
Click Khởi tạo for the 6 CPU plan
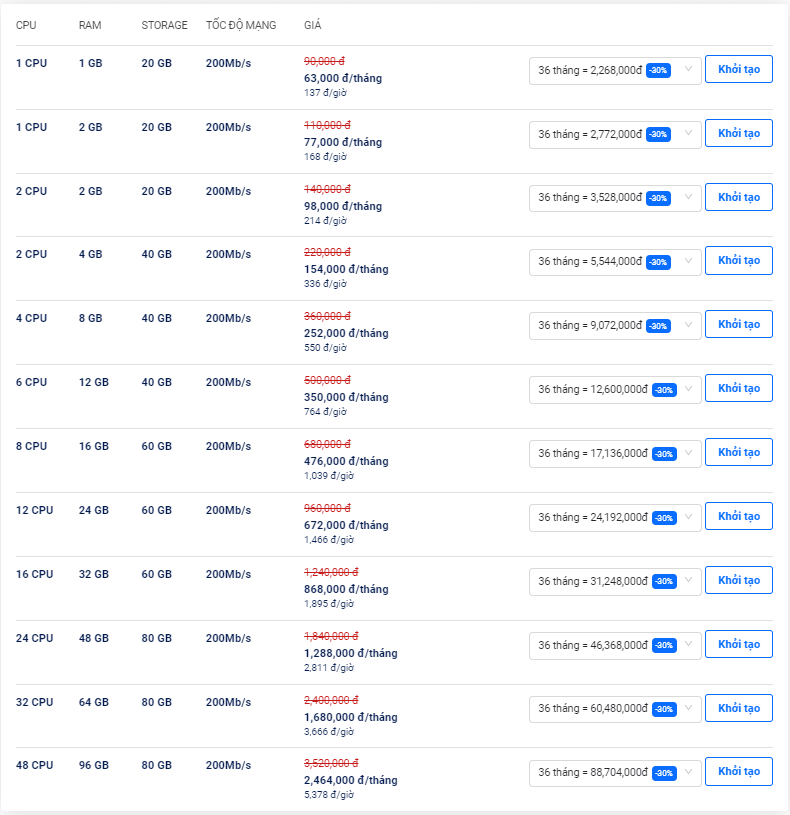point(739,388)
